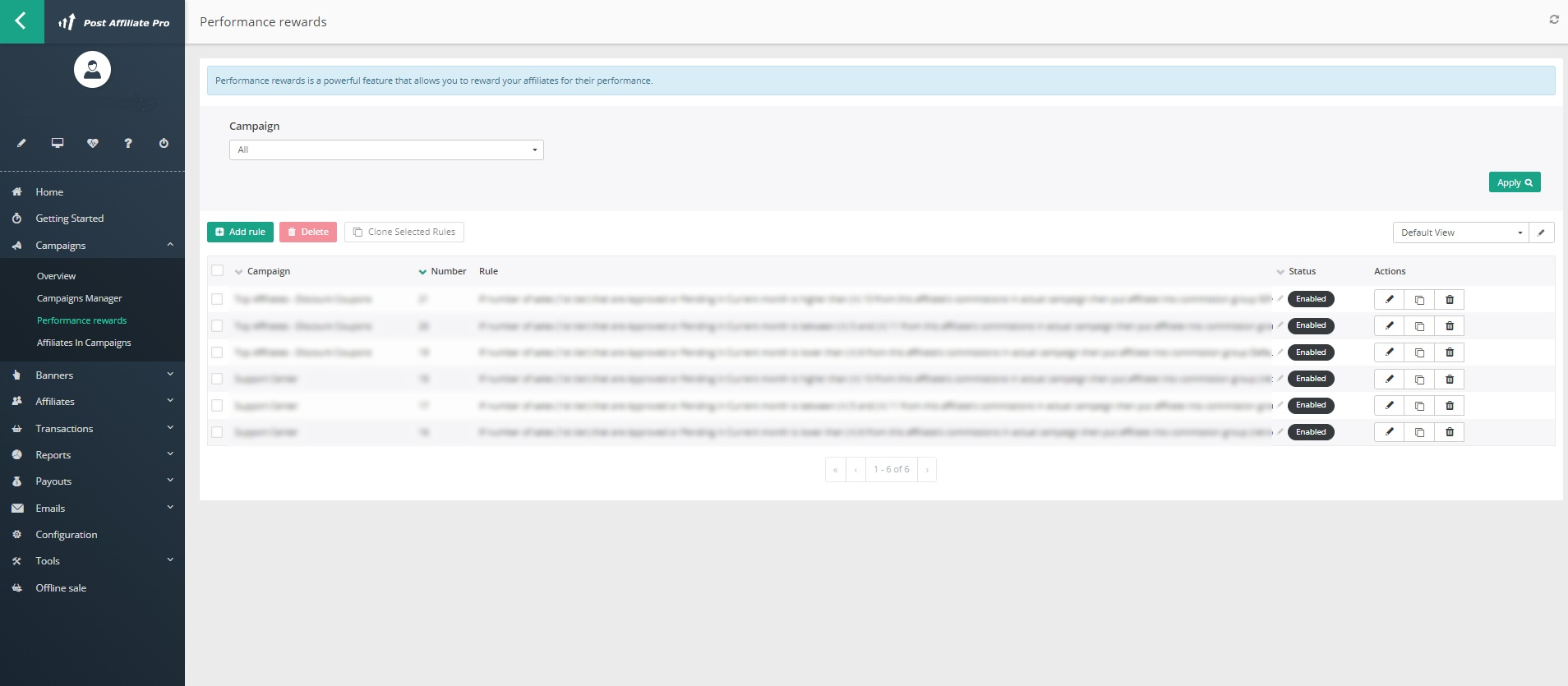Click pencil icon beside Default View dropdown
Viewport: 1568px width, 686px height.
click(x=1541, y=233)
